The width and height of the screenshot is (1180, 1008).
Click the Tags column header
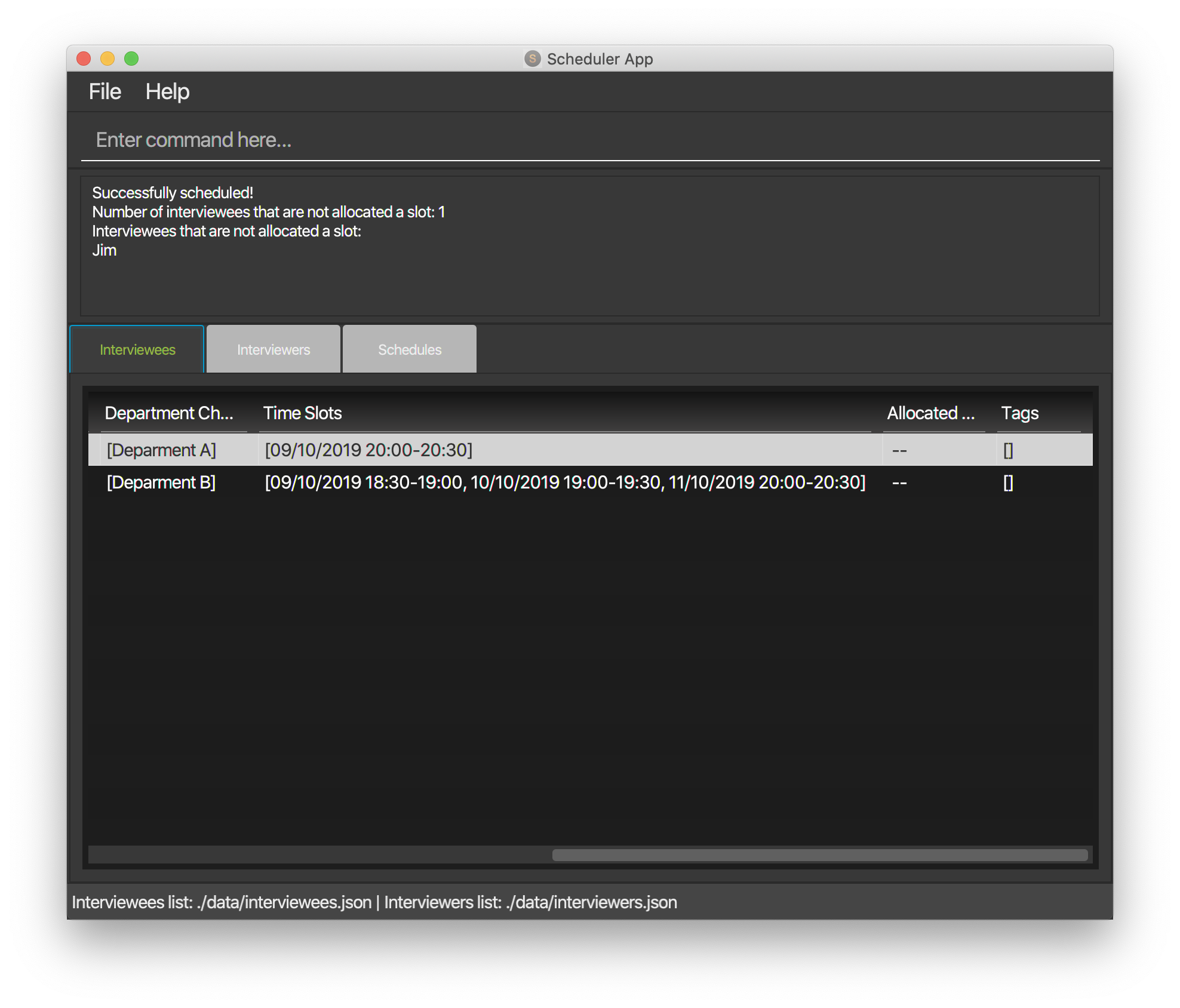click(x=1020, y=413)
